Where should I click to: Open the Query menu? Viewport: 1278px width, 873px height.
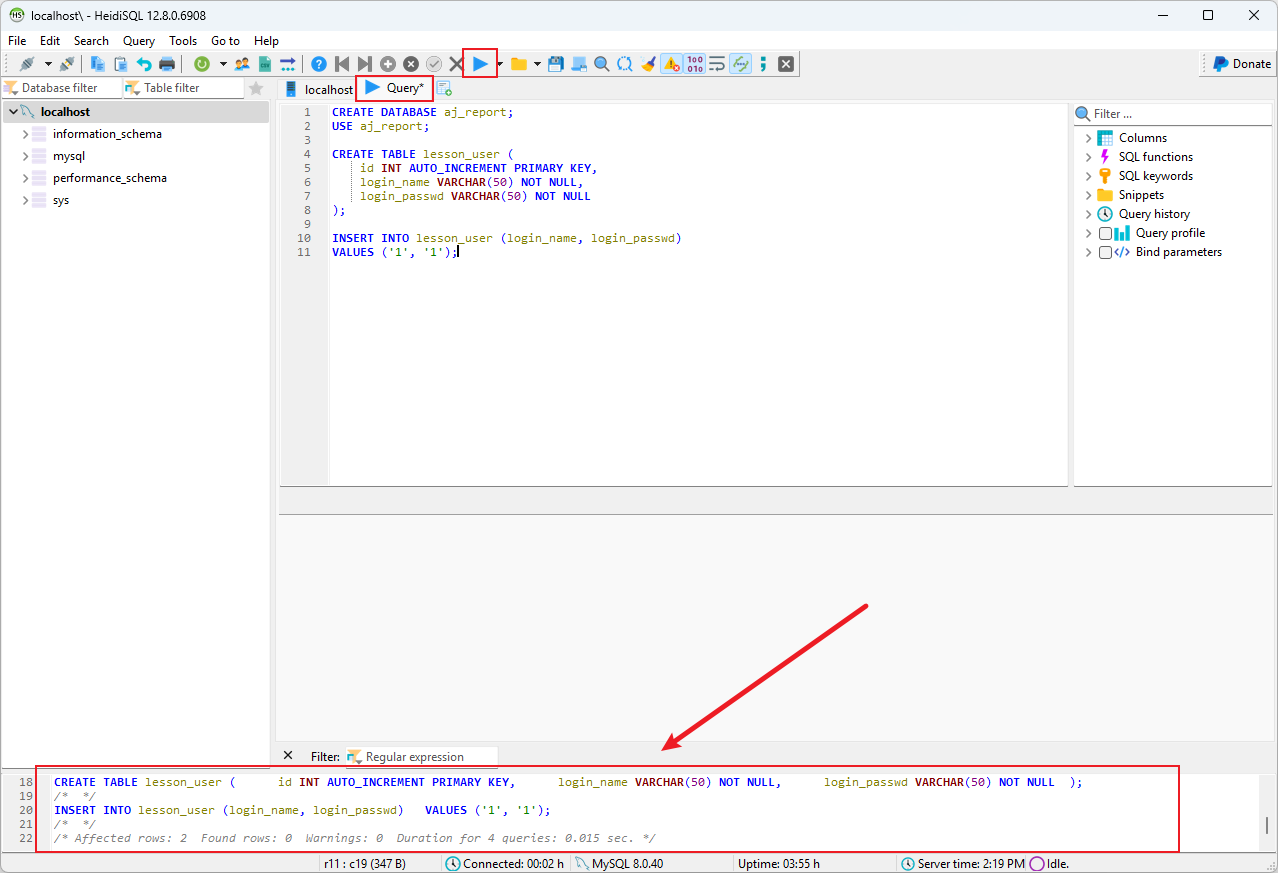139,41
